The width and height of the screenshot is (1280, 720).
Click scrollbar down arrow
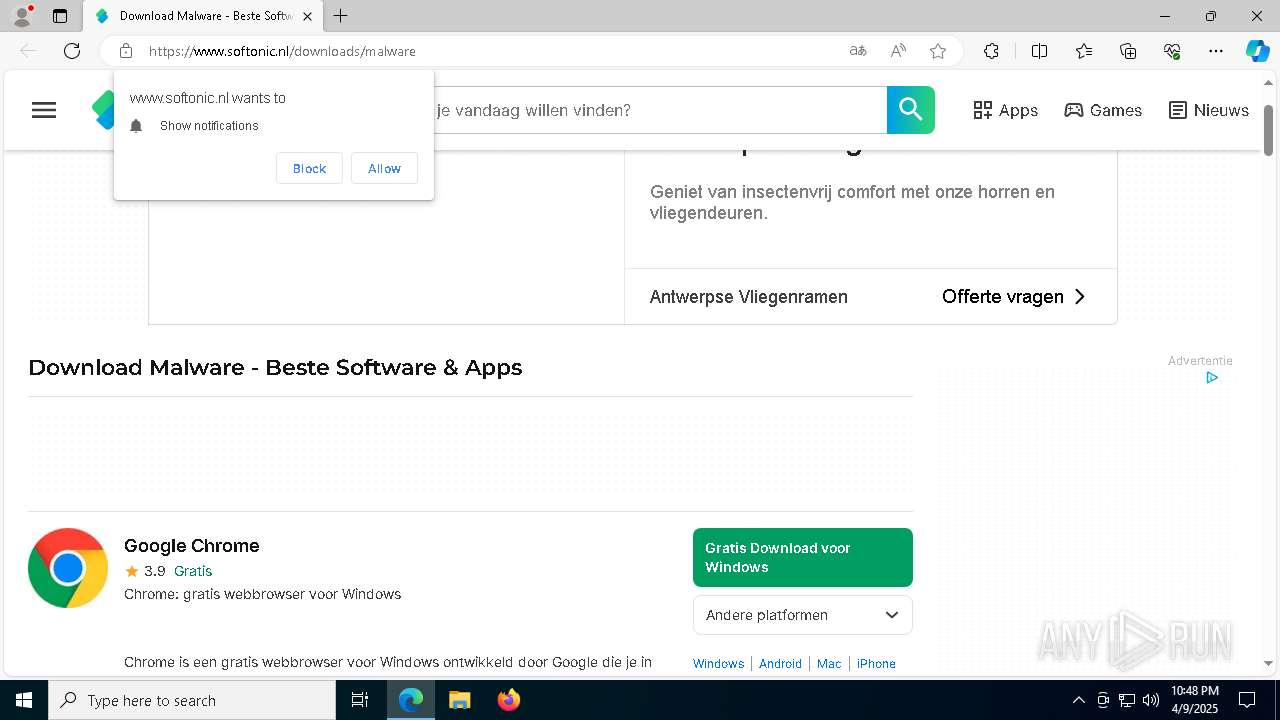pos(1269,663)
